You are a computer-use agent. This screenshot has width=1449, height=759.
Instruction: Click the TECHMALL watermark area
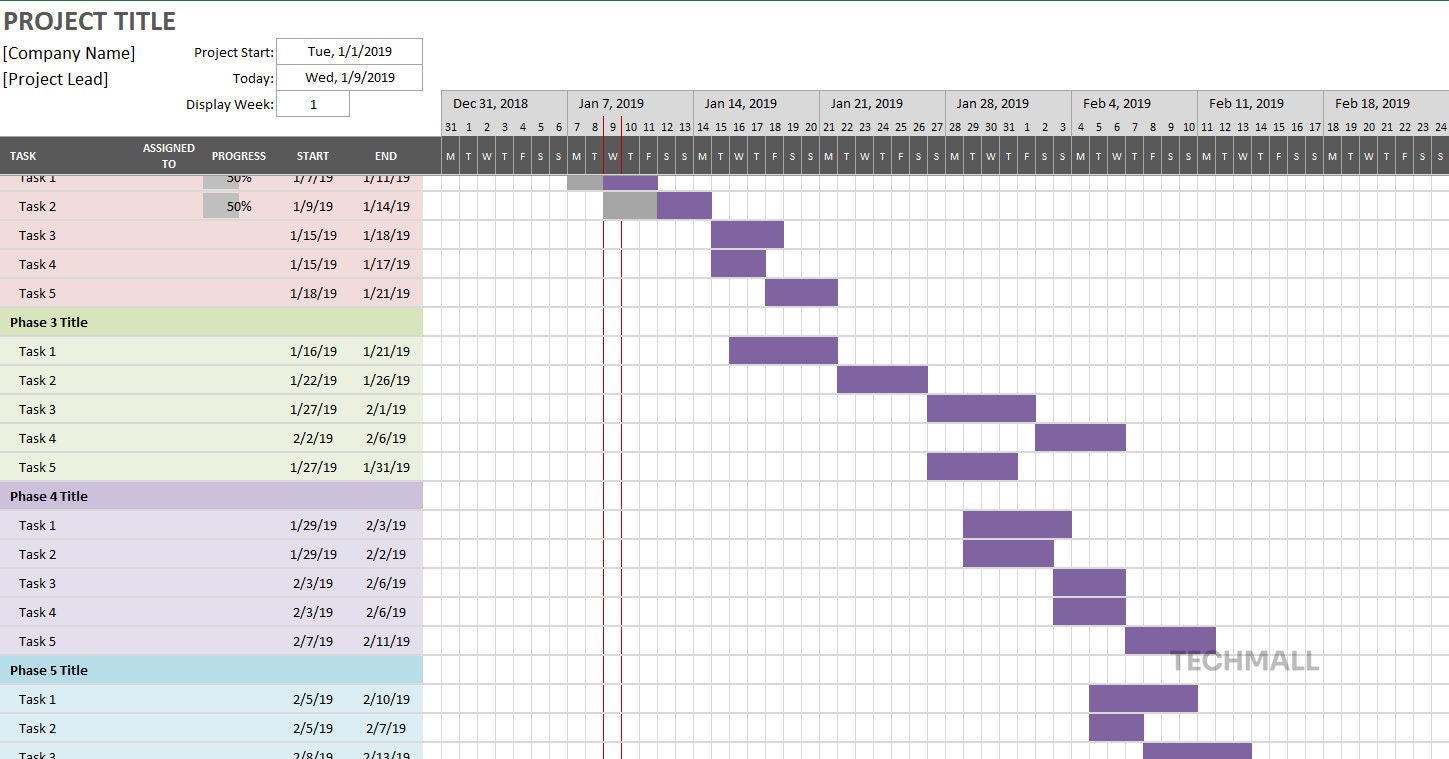[1243, 661]
